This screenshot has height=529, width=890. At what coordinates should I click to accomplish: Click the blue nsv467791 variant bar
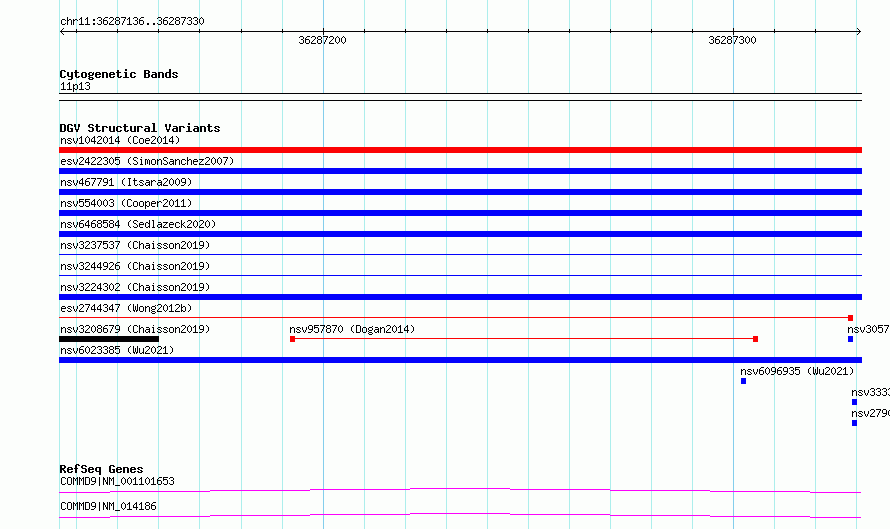pyautogui.click(x=460, y=192)
